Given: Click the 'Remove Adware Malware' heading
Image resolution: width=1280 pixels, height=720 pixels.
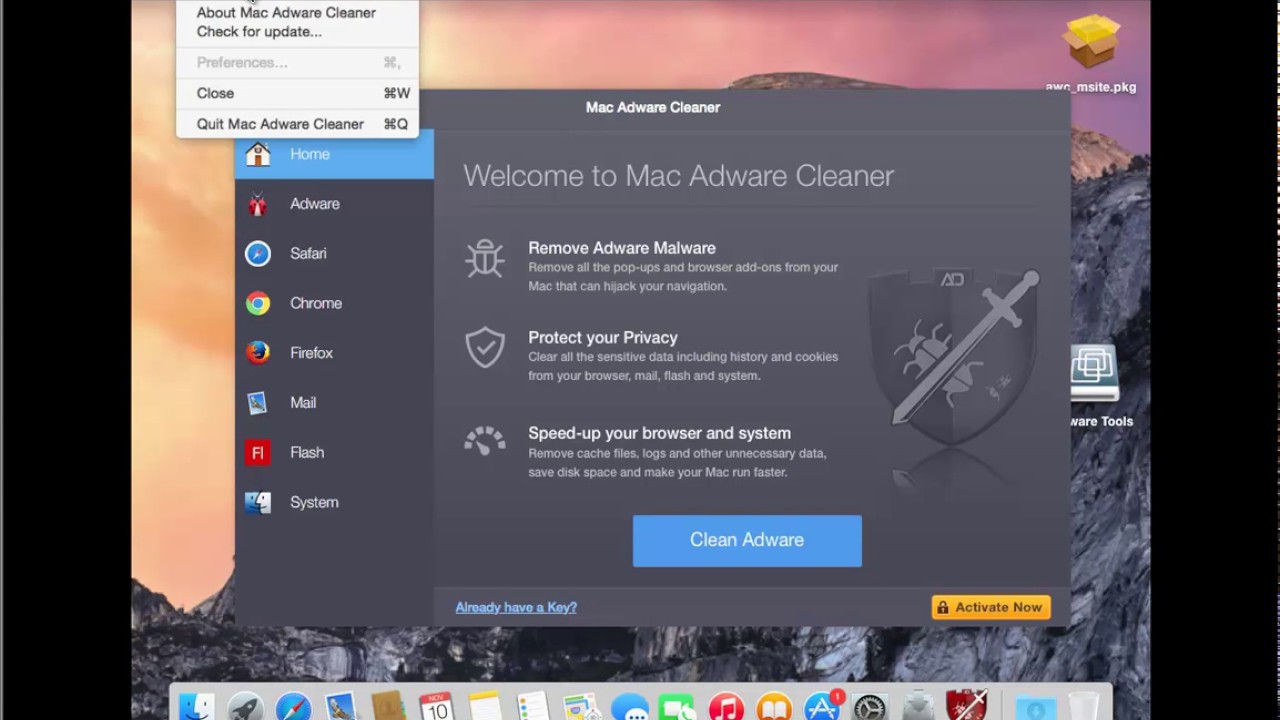Looking at the screenshot, I should [x=622, y=248].
